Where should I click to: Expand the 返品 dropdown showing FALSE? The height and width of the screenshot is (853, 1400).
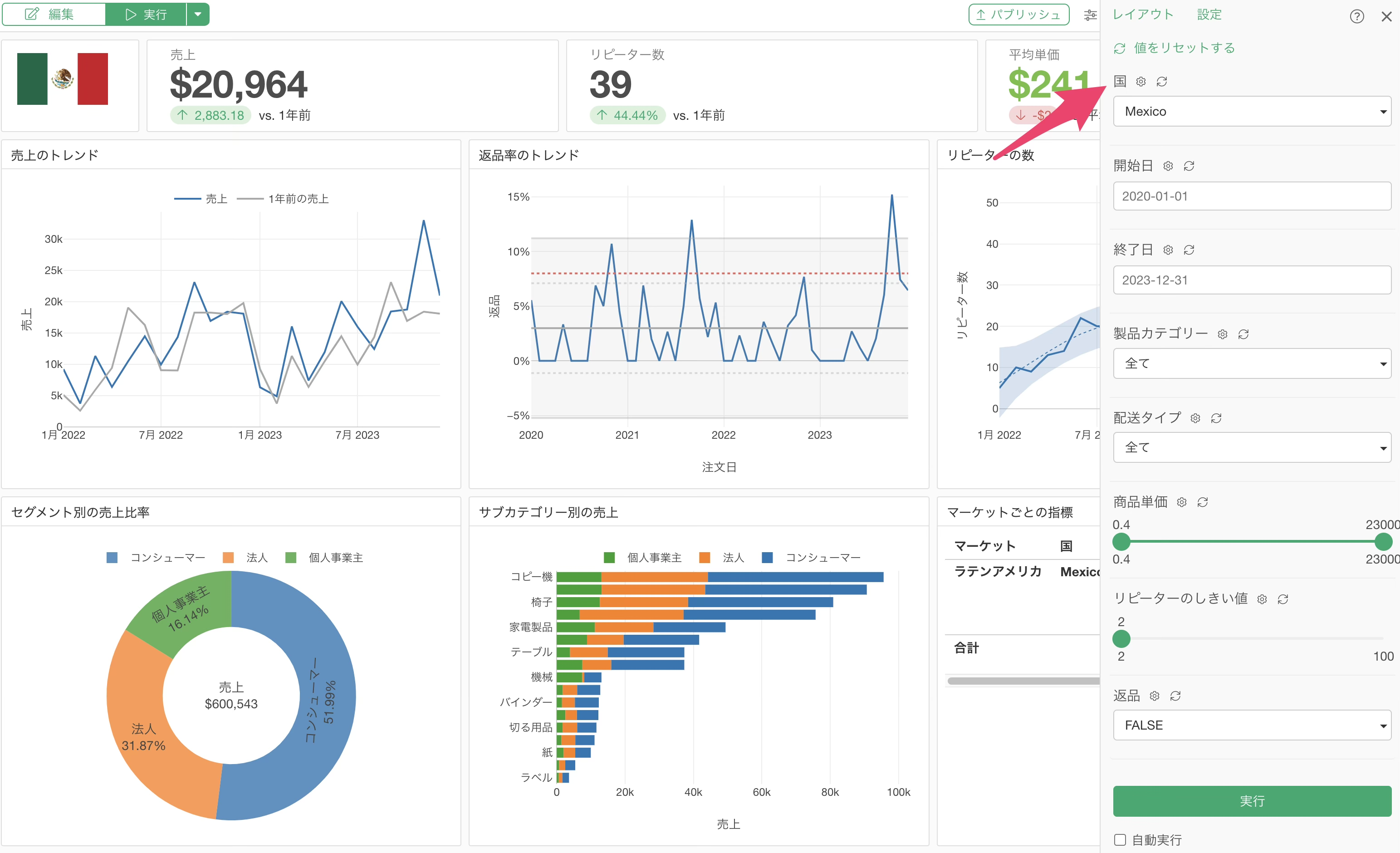(x=1252, y=725)
